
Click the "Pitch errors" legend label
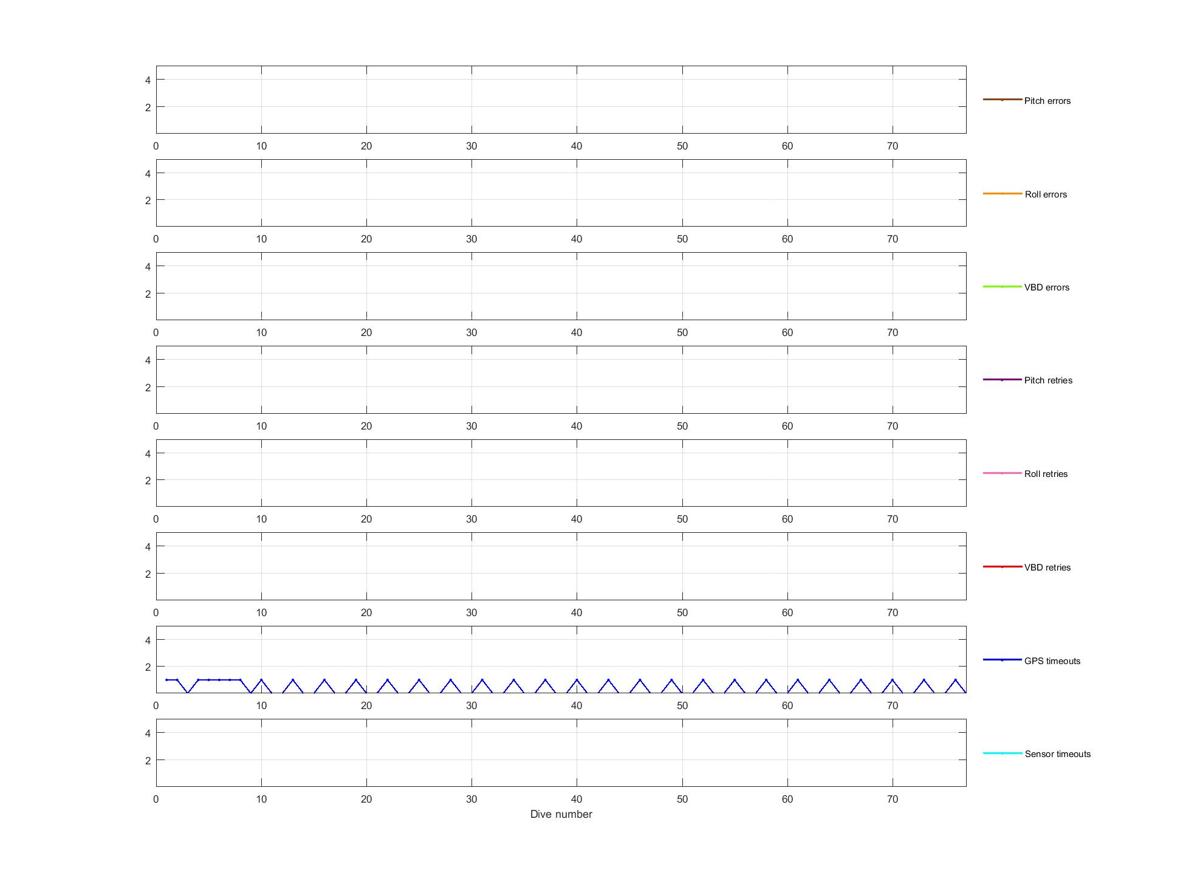(x=1047, y=101)
